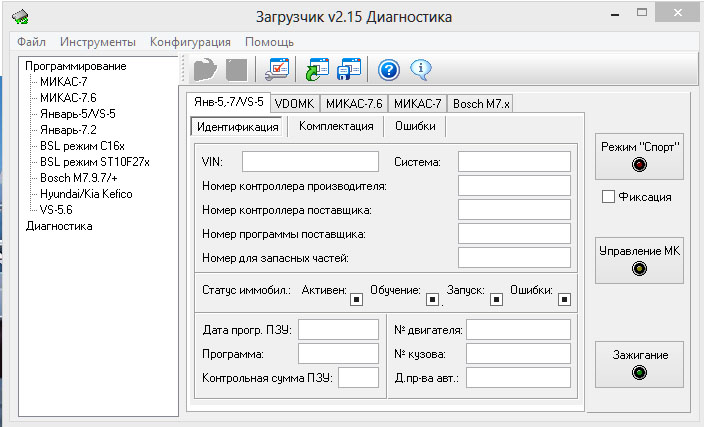Click the grayed-out stop square toolbar icon
This screenshot has height=427, width=704.
click(x=236, y=70)
